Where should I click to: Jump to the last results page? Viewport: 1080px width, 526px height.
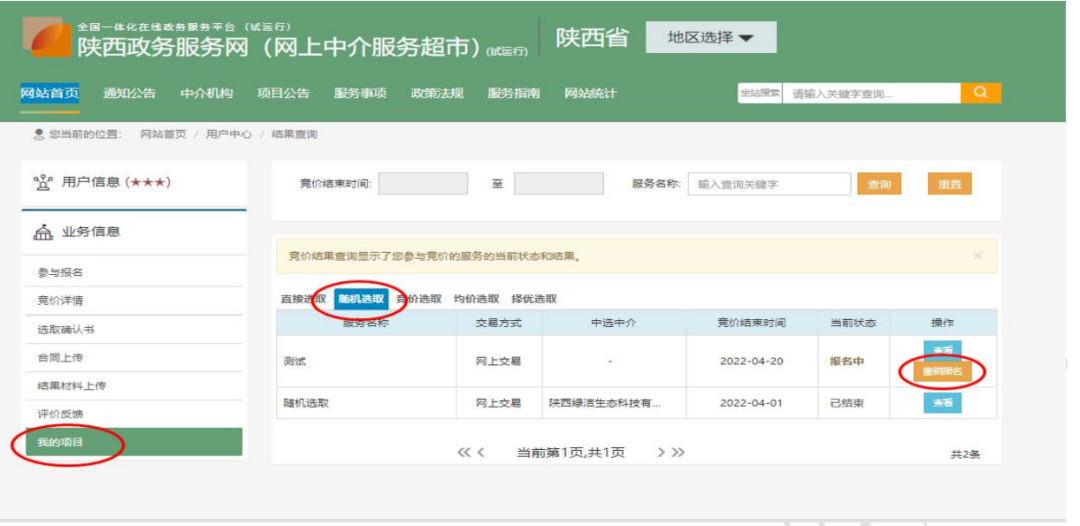coord(678,452)
